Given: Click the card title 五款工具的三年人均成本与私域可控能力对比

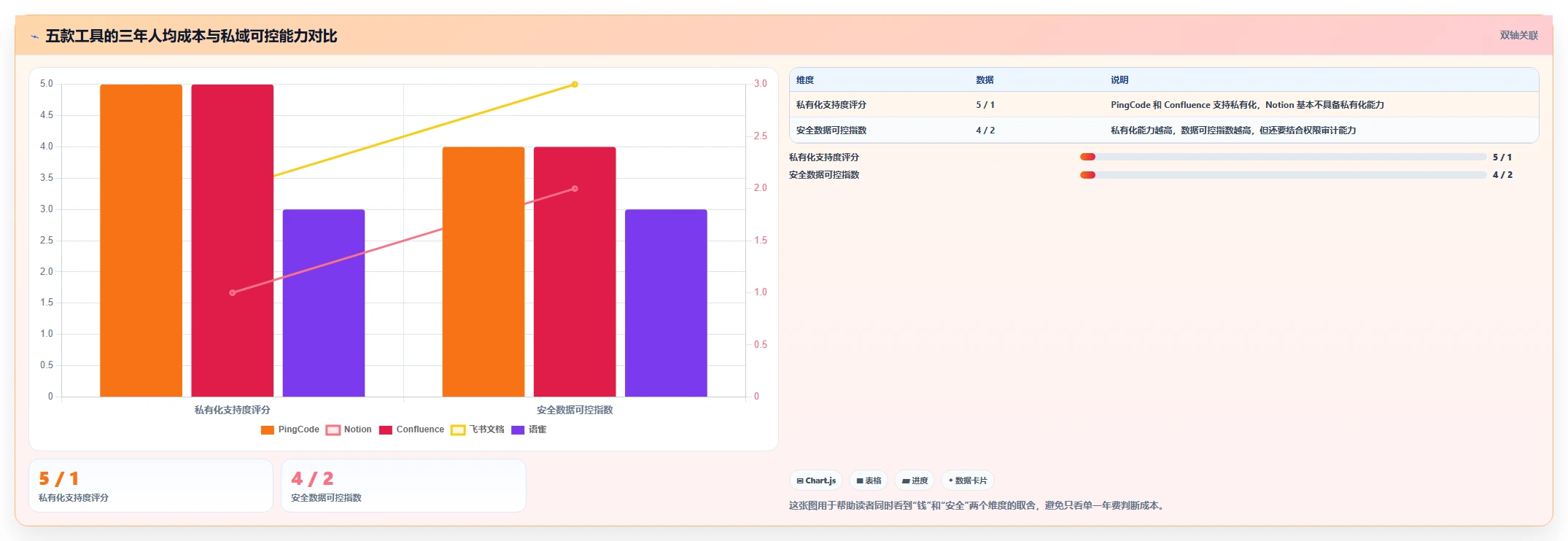Looking at the screenshot, I should point(191,36).
